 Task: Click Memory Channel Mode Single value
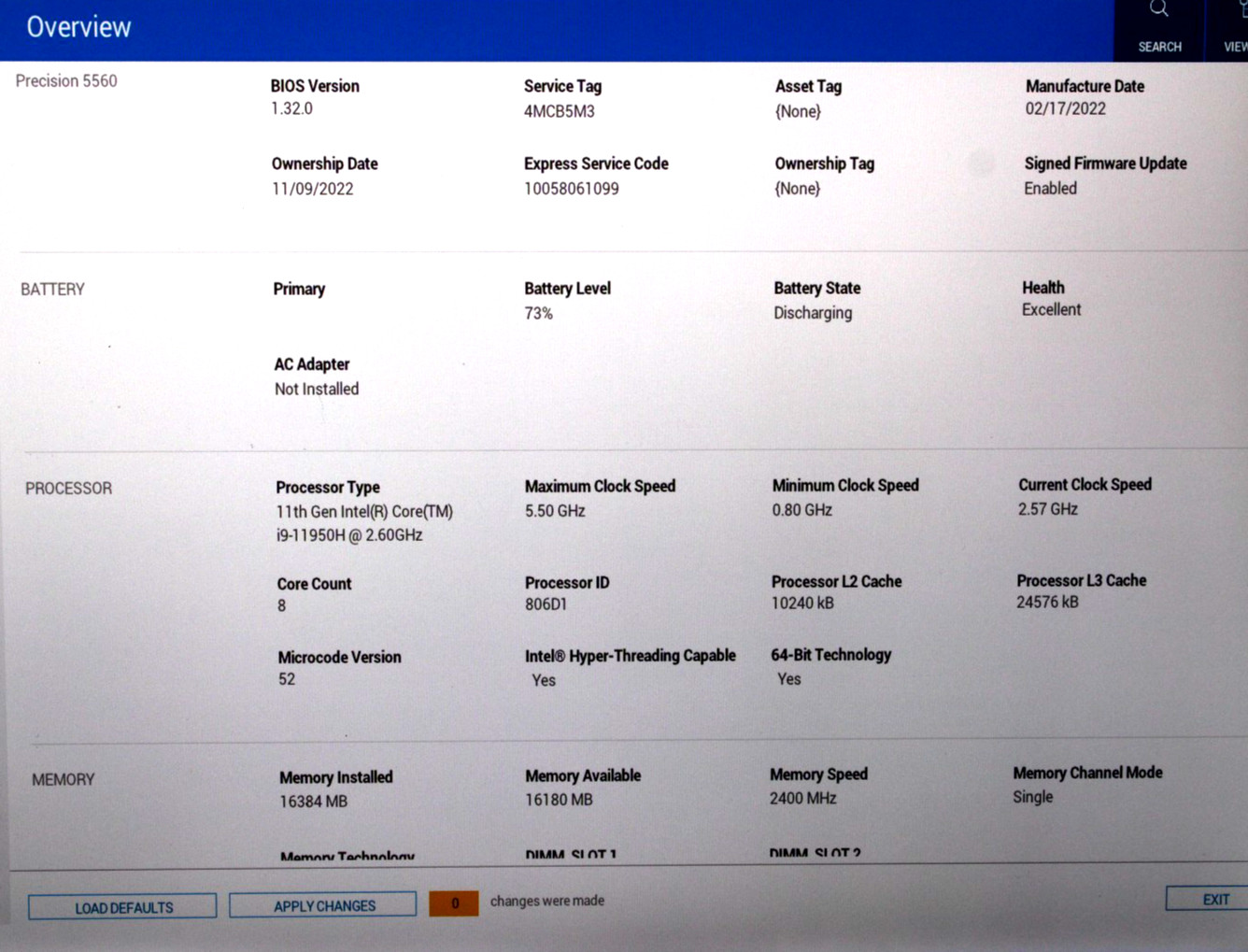pyautogui.click(x=1032, y=797)
